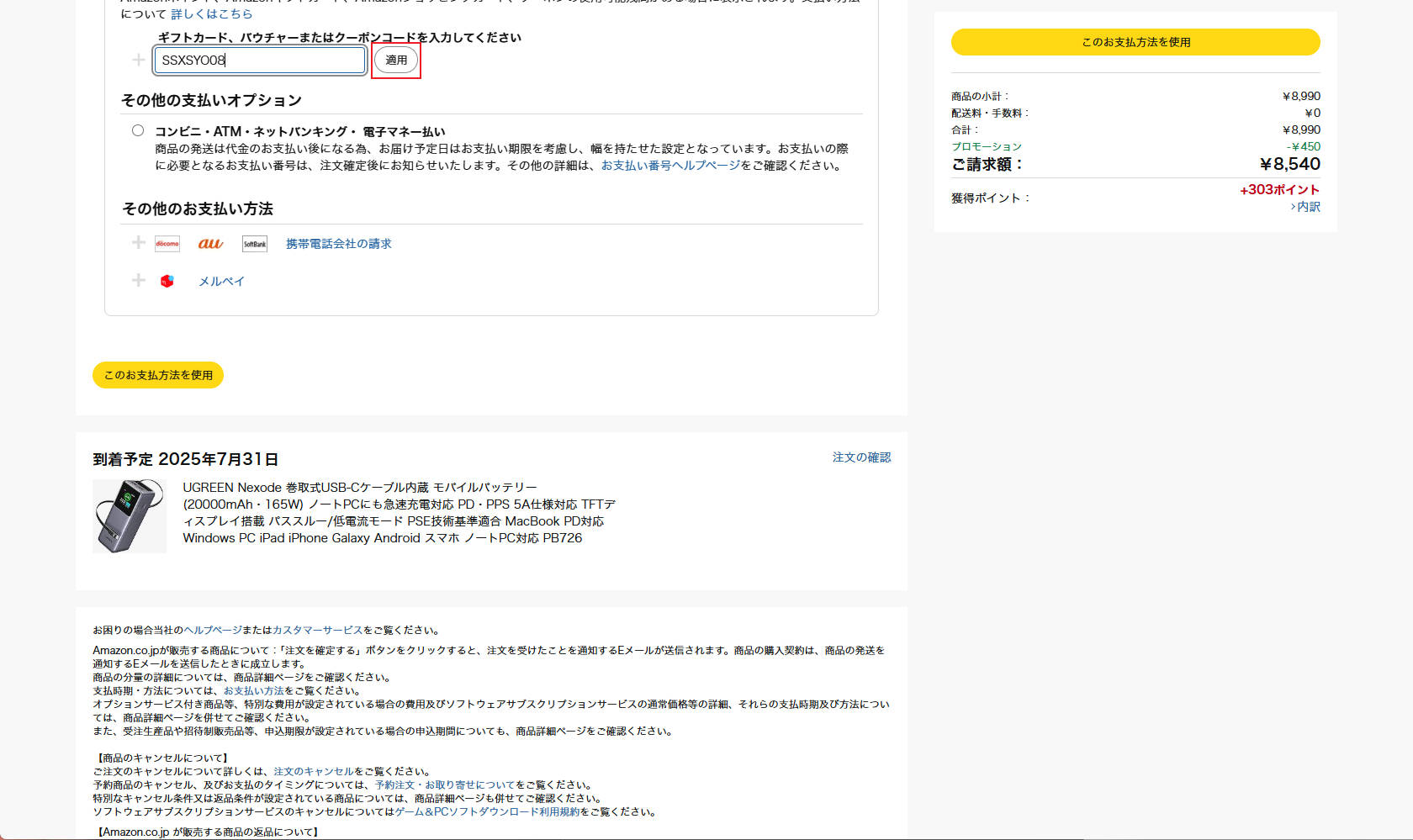Click the coupon code input field
Viewport: 1413px width, 840px height.
pyautogui.click(x=260, y=60)
